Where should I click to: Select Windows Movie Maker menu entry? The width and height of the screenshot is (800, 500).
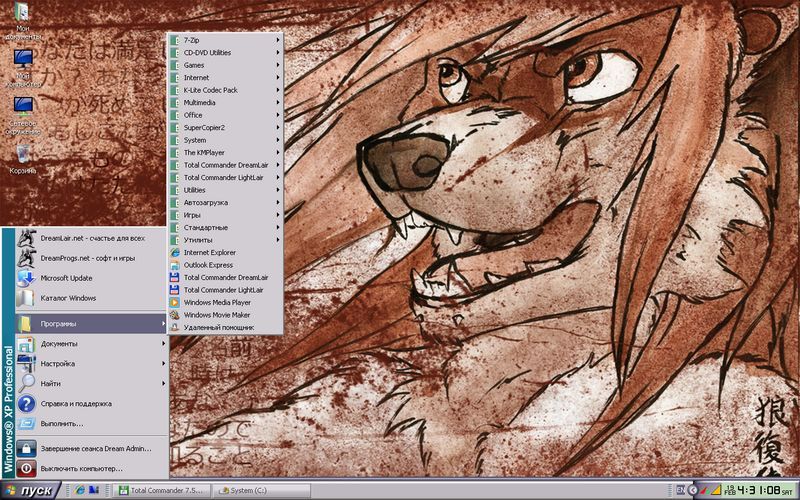click(222, 315)
